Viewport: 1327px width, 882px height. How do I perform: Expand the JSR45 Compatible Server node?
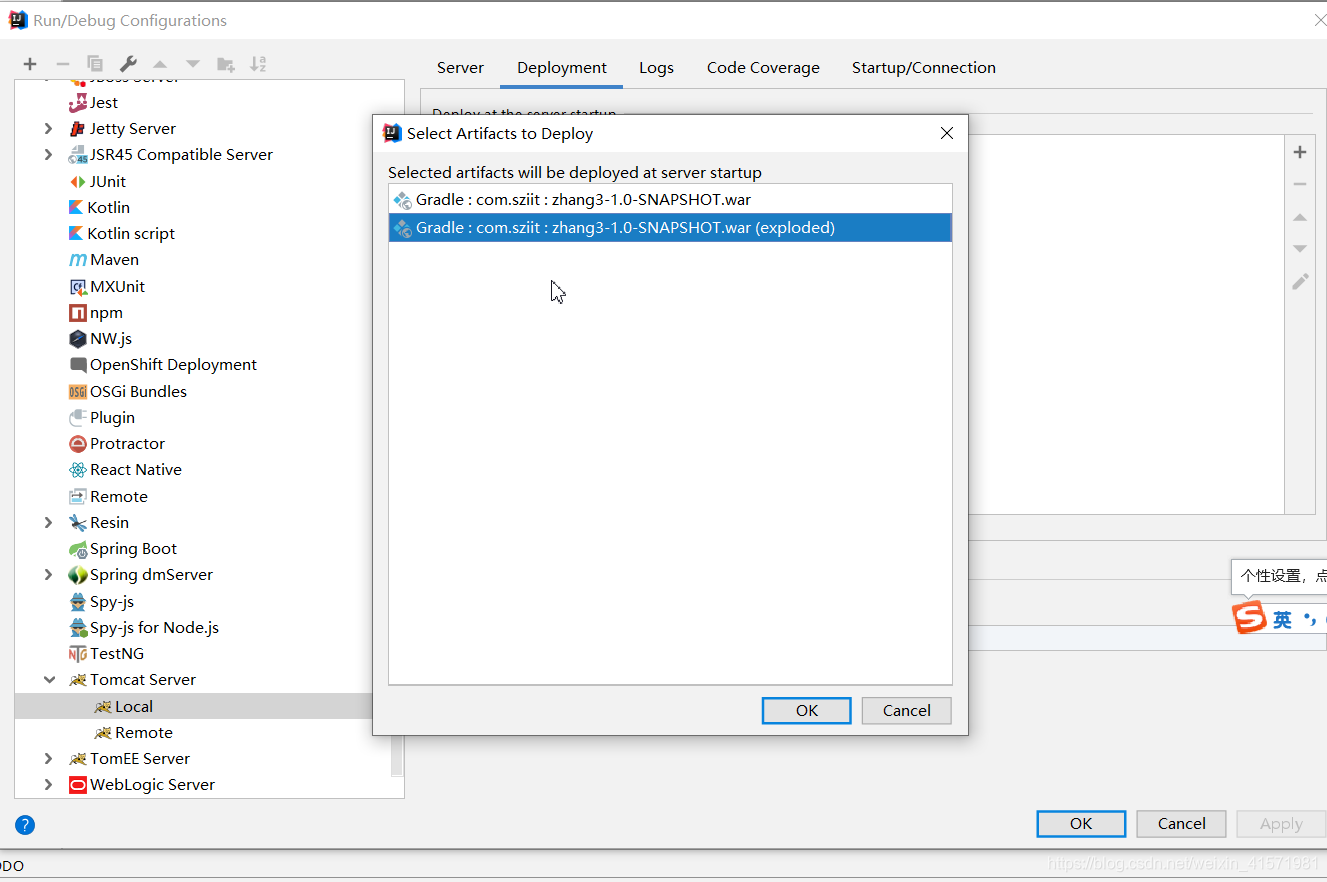pos(49,154)
